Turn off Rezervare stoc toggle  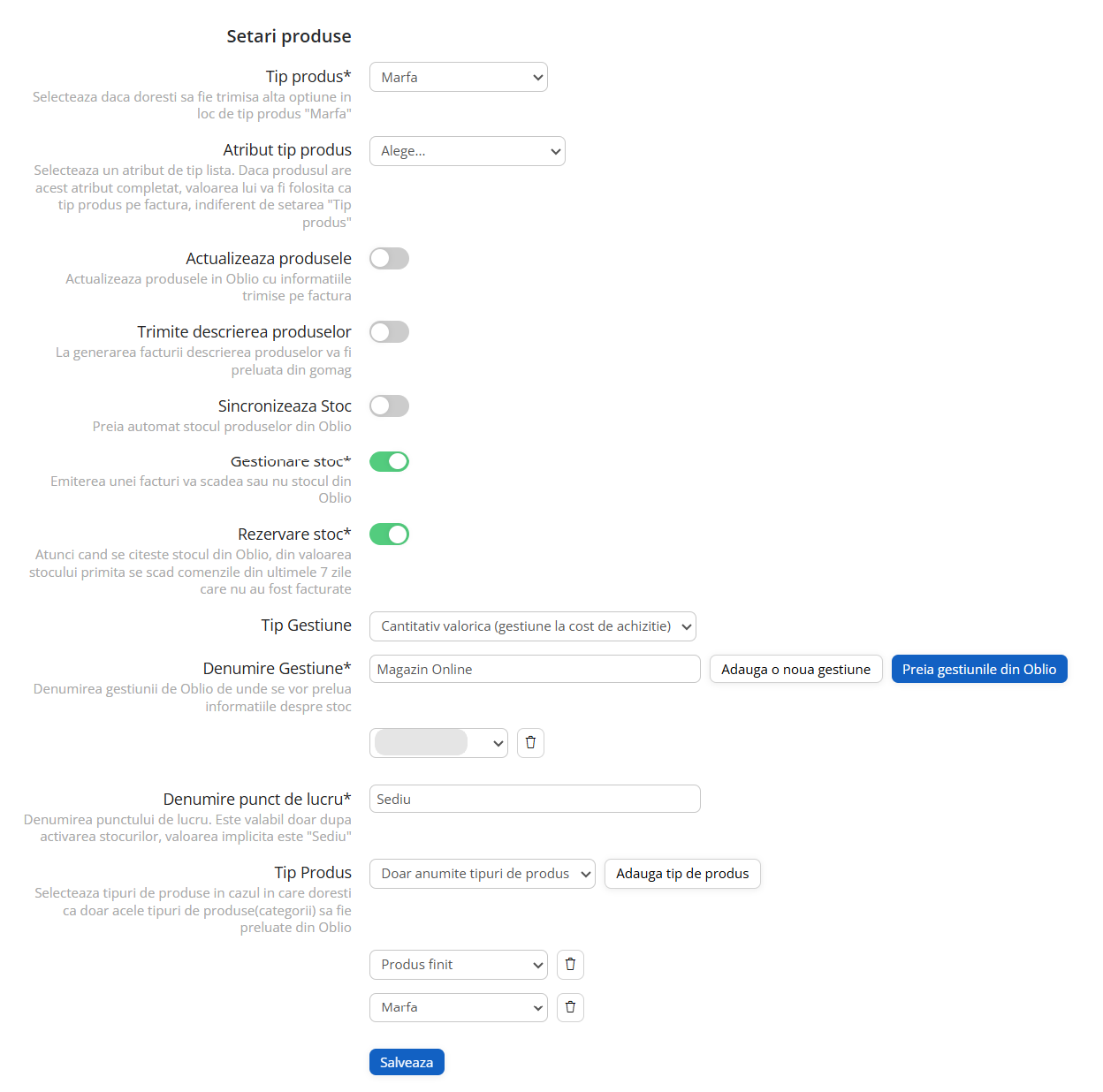[389, 535]
